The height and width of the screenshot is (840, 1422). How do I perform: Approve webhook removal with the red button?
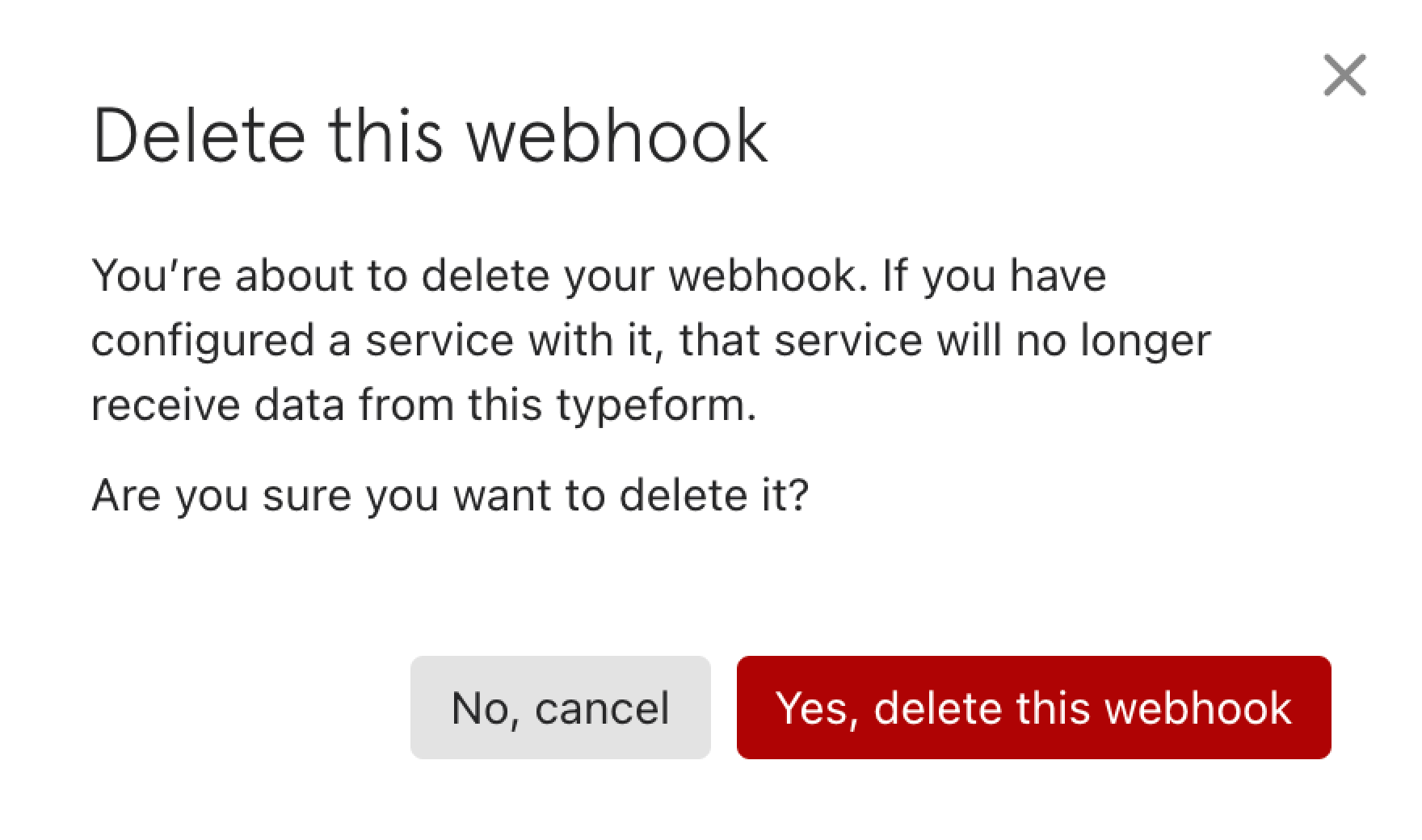click(1033, 708)
